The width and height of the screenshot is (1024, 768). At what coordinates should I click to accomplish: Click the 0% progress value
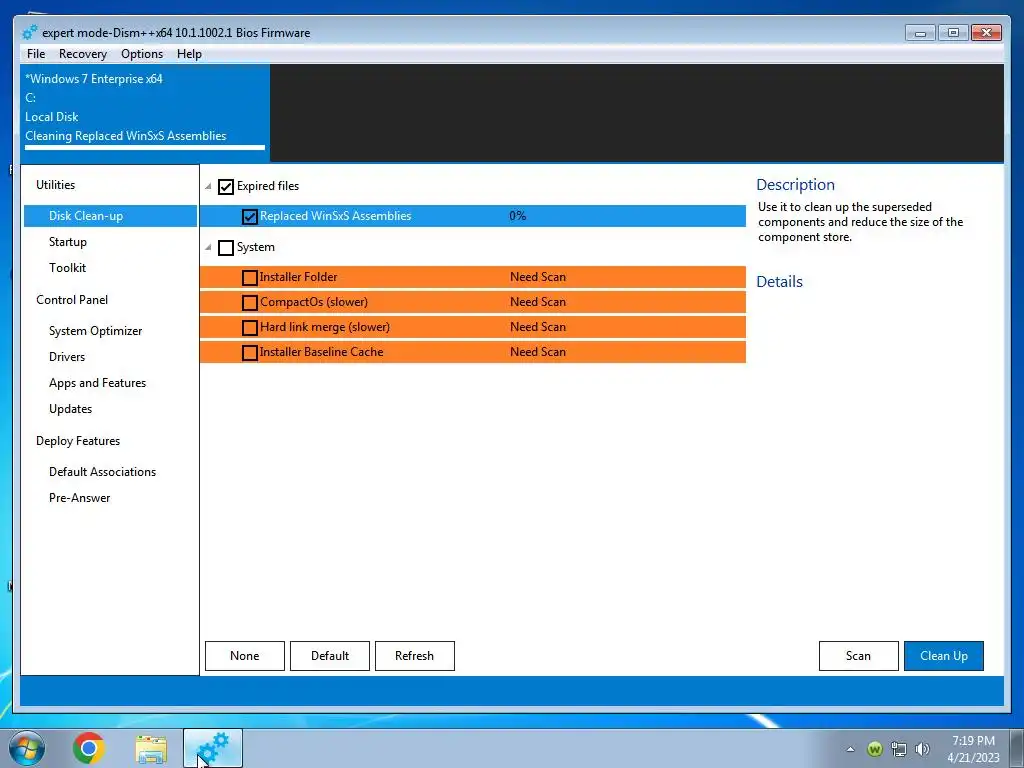pyautogui.click(x=518, y=216)
